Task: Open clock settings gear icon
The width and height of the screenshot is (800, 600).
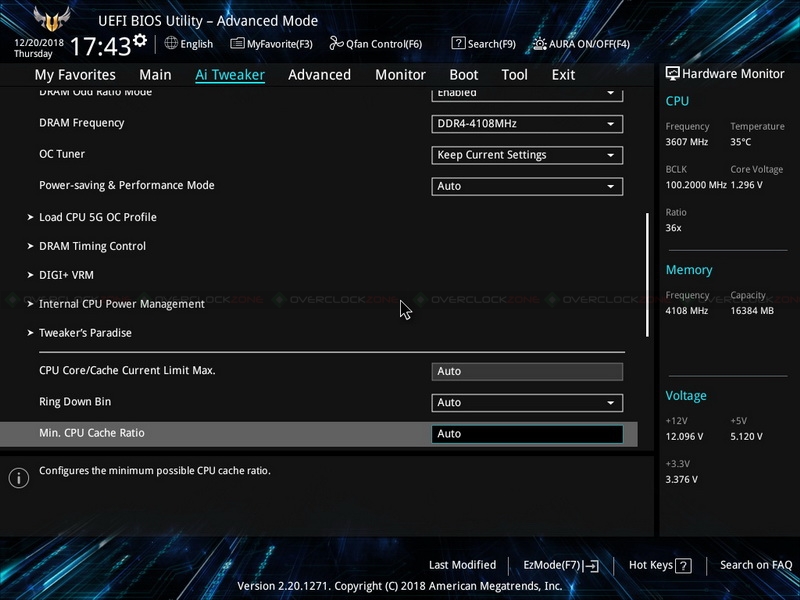Action: pos(140,40)
